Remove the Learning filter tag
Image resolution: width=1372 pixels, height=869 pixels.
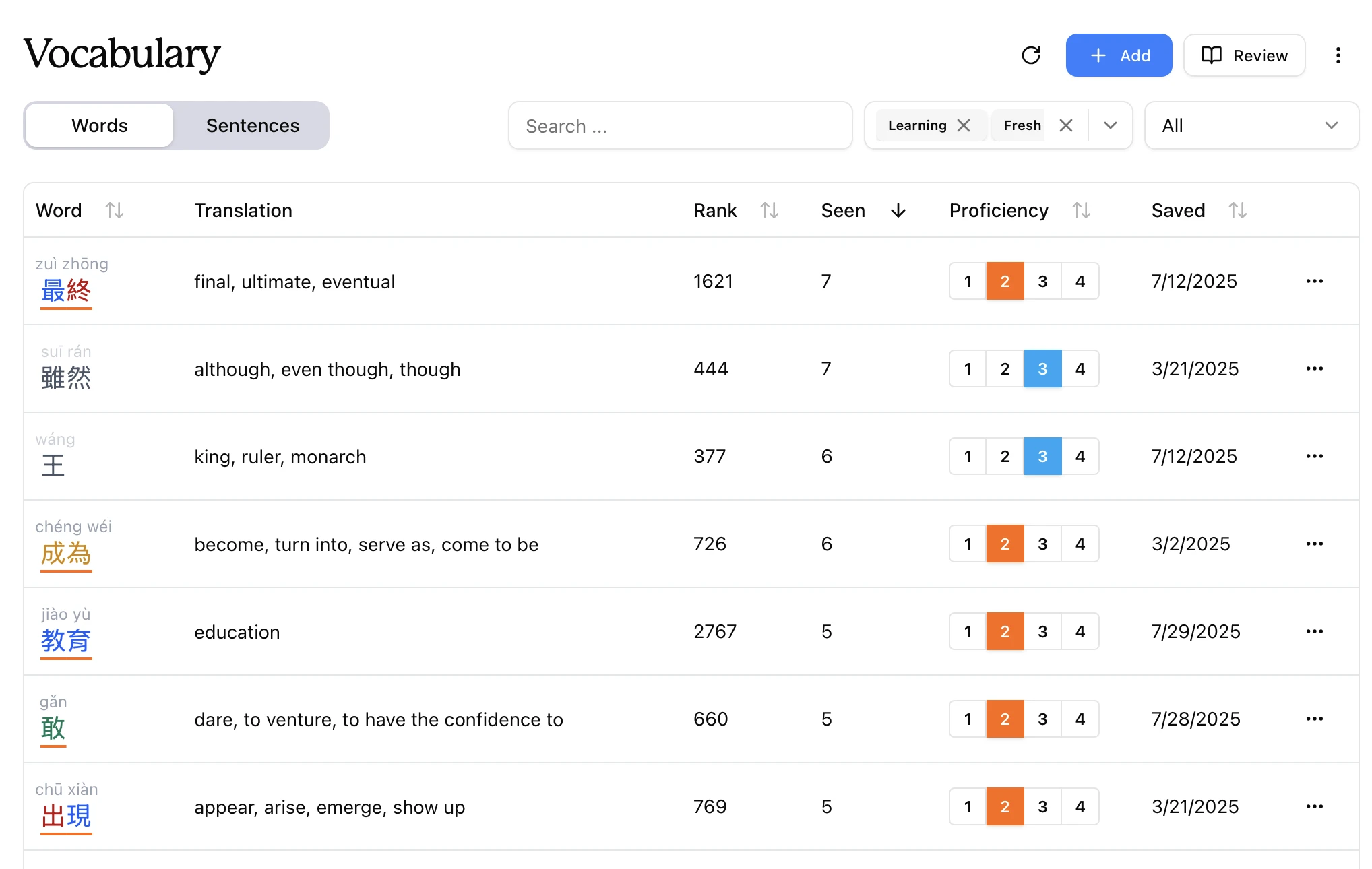point(964,125)
